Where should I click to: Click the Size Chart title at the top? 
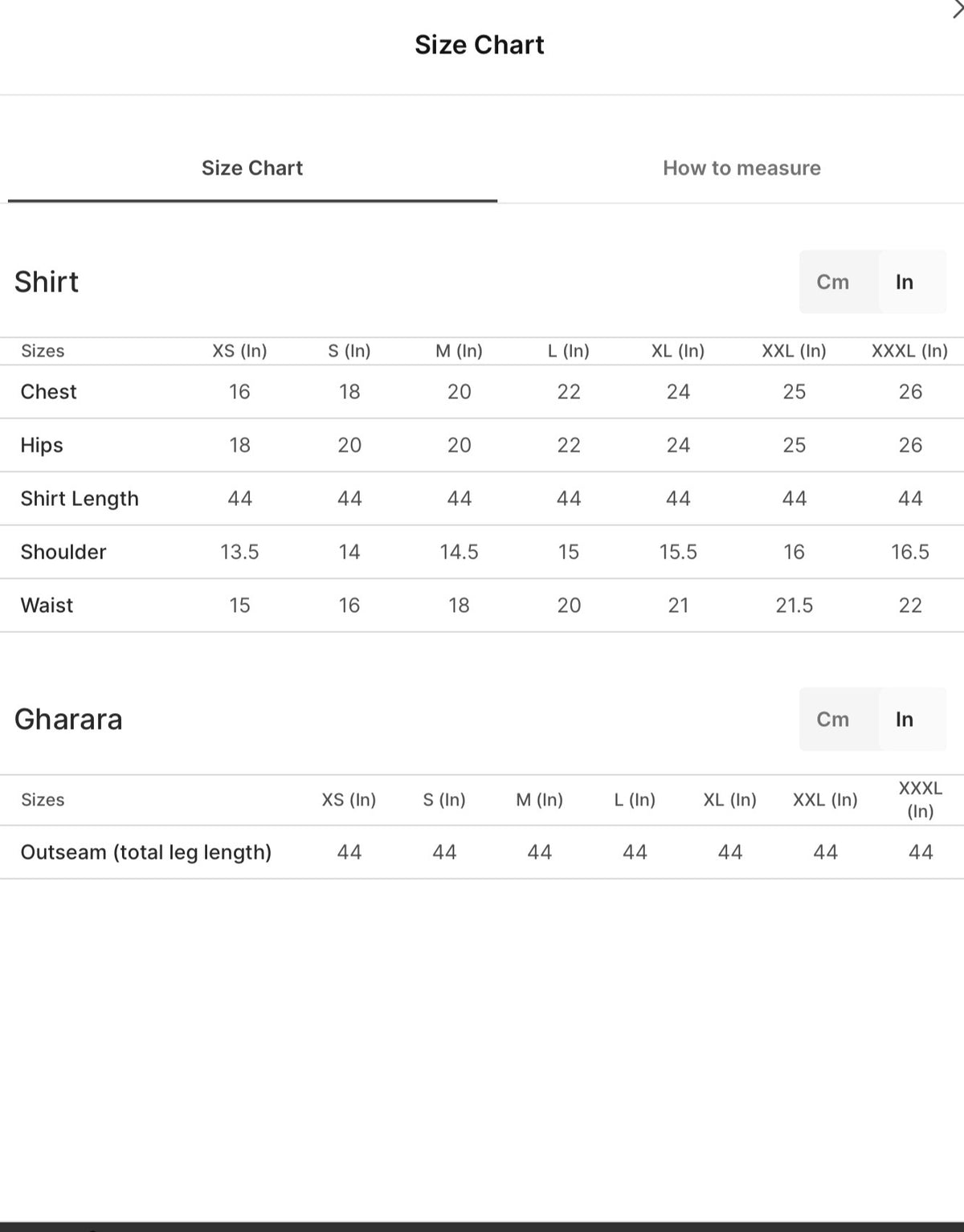[x=480, y=45]
